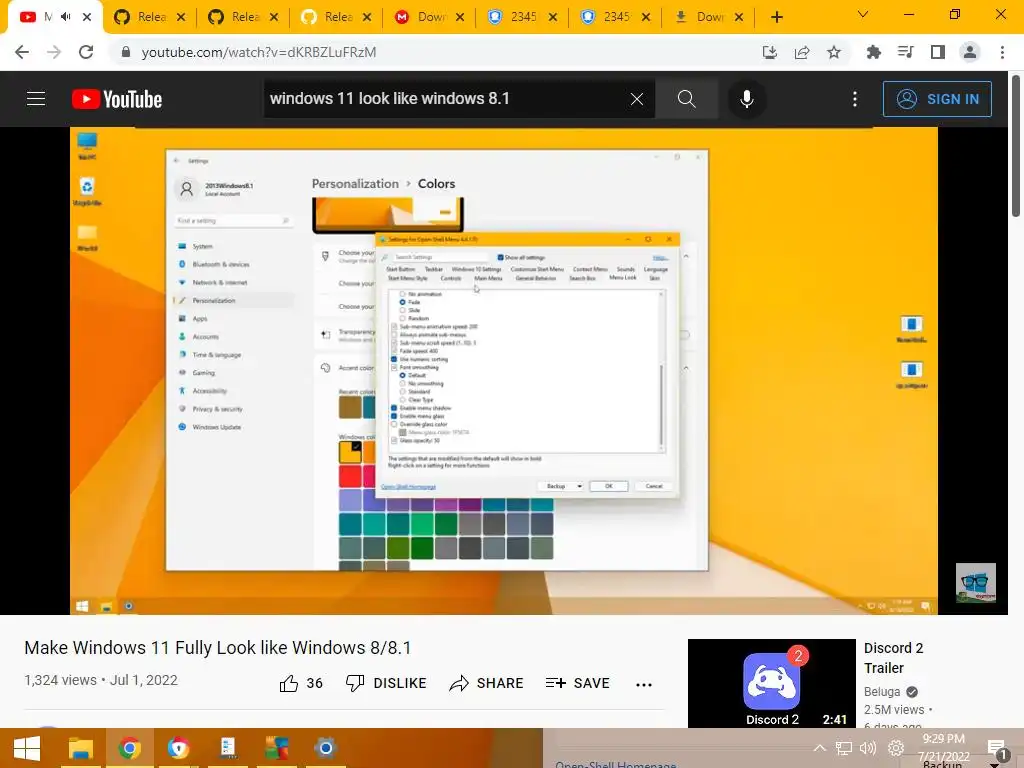This screenshot has height=768, width=1024.
Task: Open YouTube settings three-dot menu
Action: (x=855, y=99)
